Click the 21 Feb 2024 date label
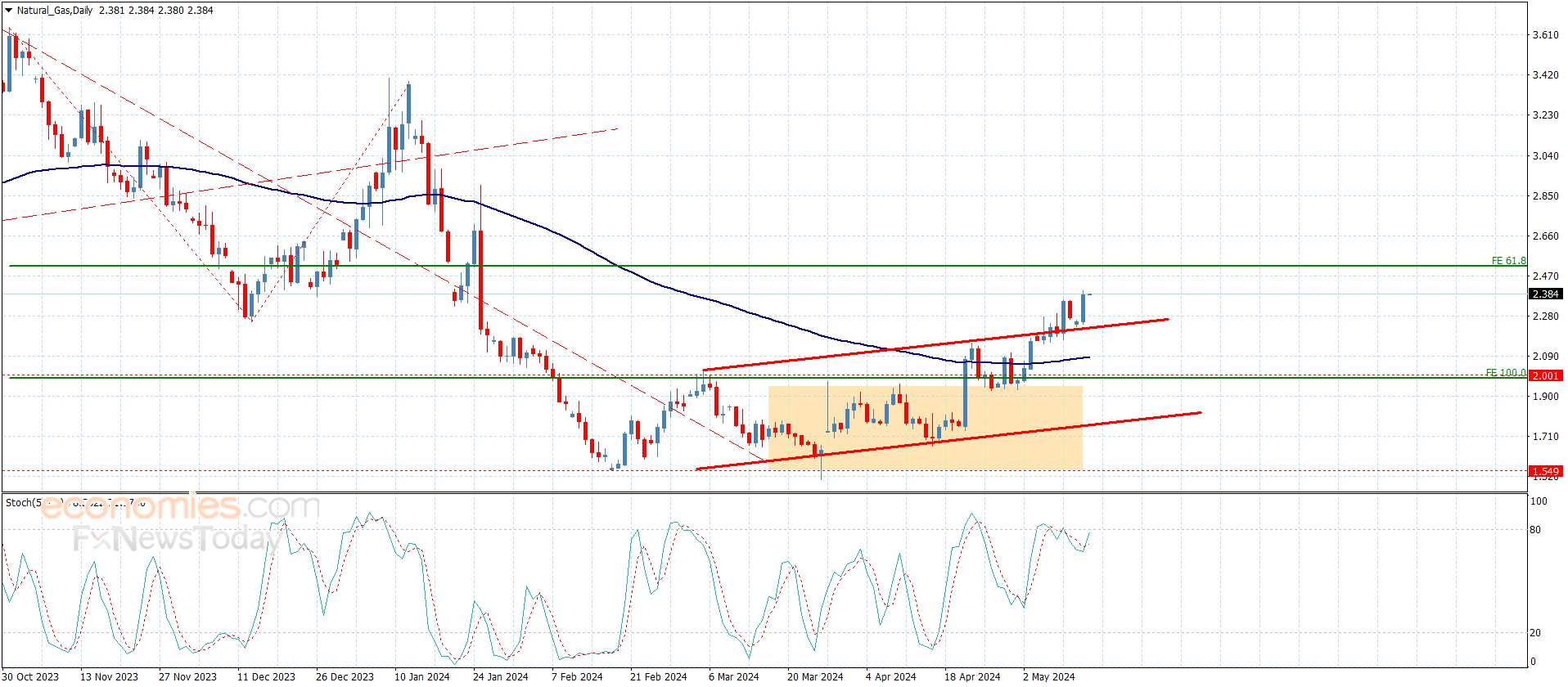The width and height of the screenshot is (1568, 687). click(658, 676)
